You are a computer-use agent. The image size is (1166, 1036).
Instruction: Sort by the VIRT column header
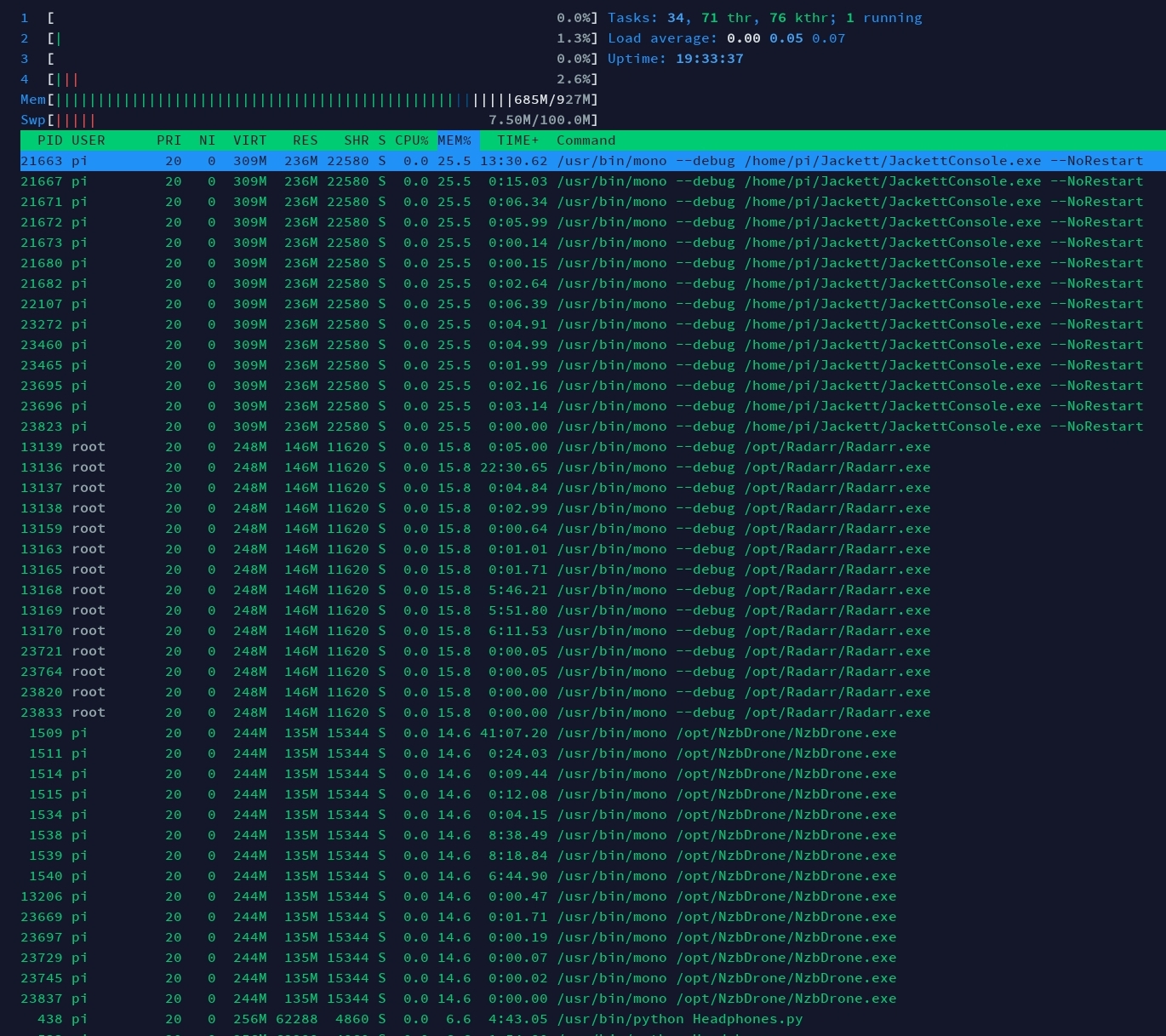click(x=250, y=140)
